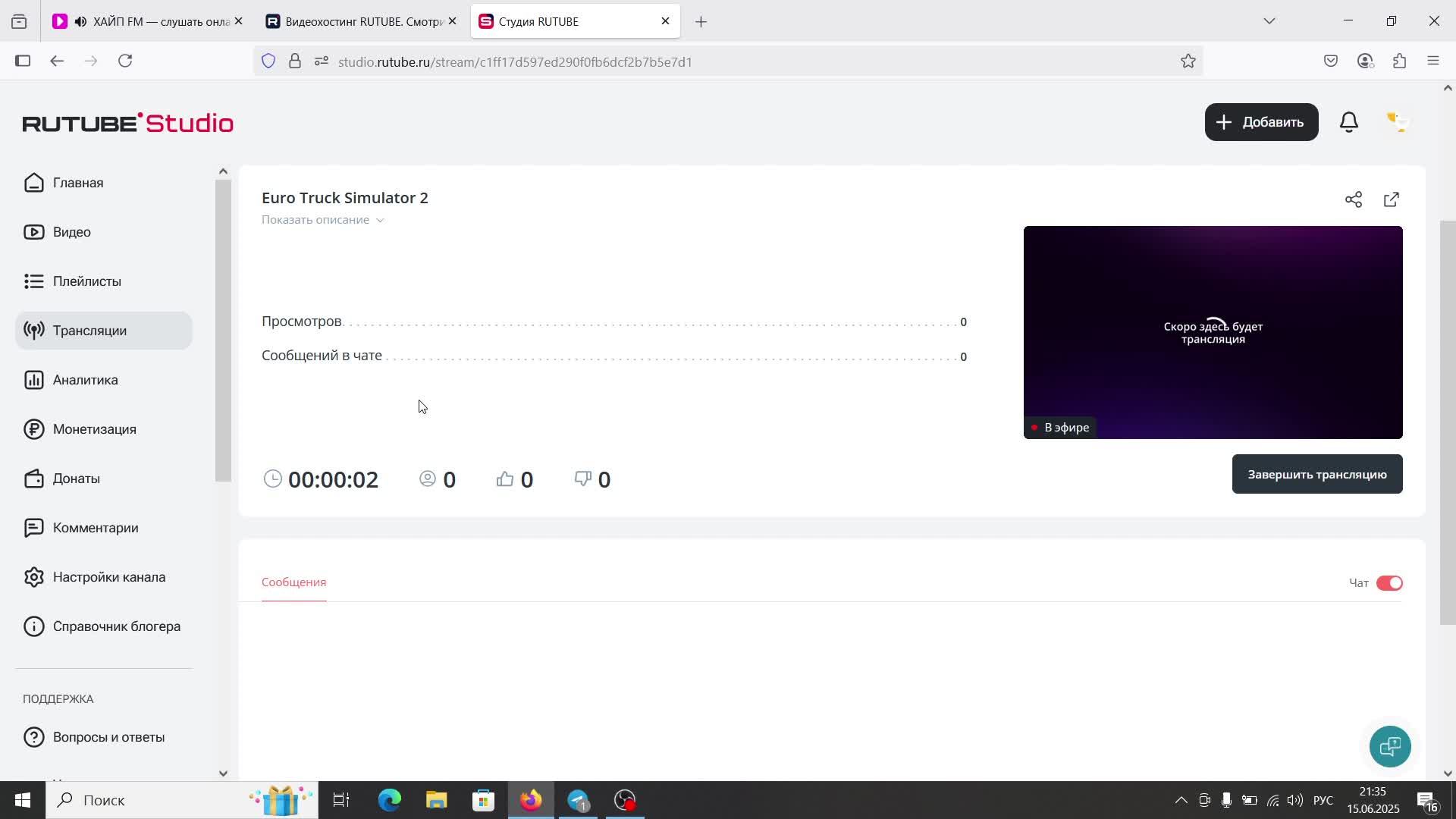The width and height of the screenshot is (1456, 819).
Task: Open notifications bell
Action: [1349, 122]
